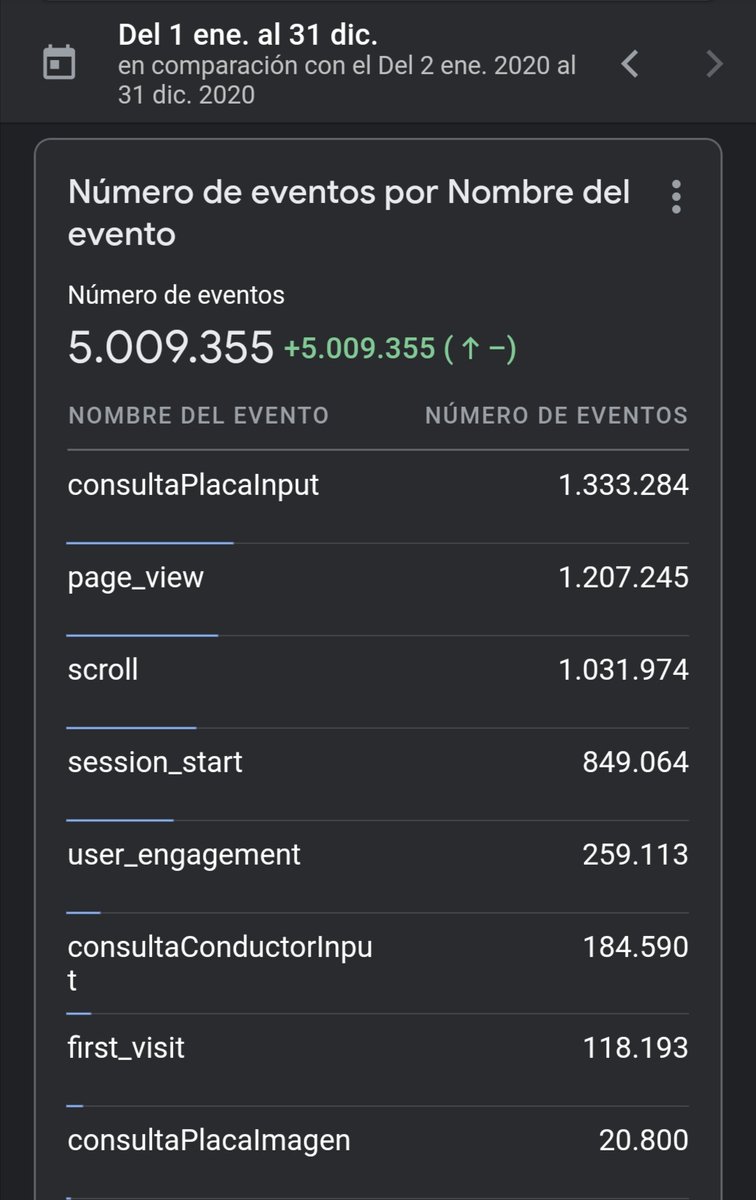
Task: Open the consultaPlacaInput event row
Action: pos(378,497)
